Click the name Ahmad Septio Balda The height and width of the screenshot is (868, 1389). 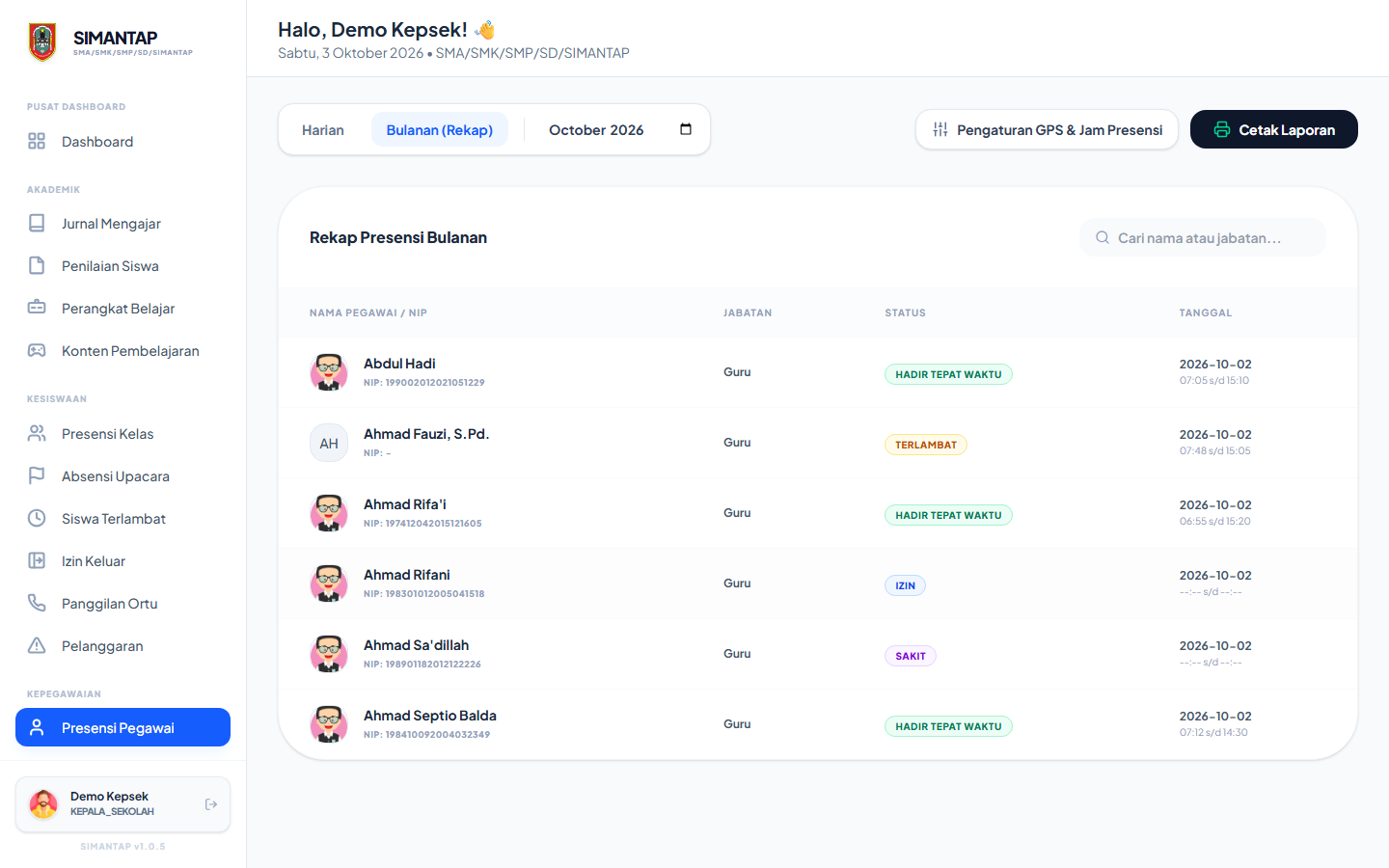pyautogui.click(x=430, y=716)
